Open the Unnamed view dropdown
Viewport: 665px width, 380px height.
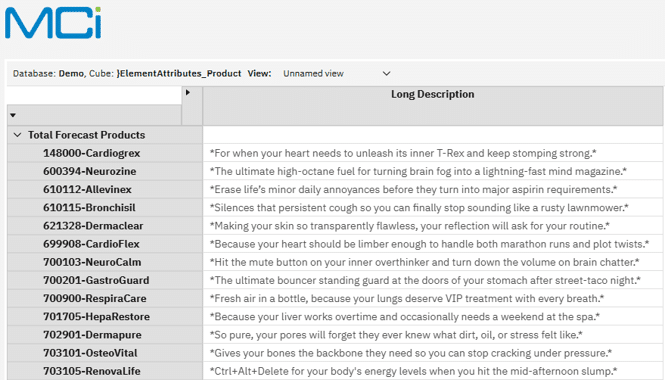click(x=336, y=73)
